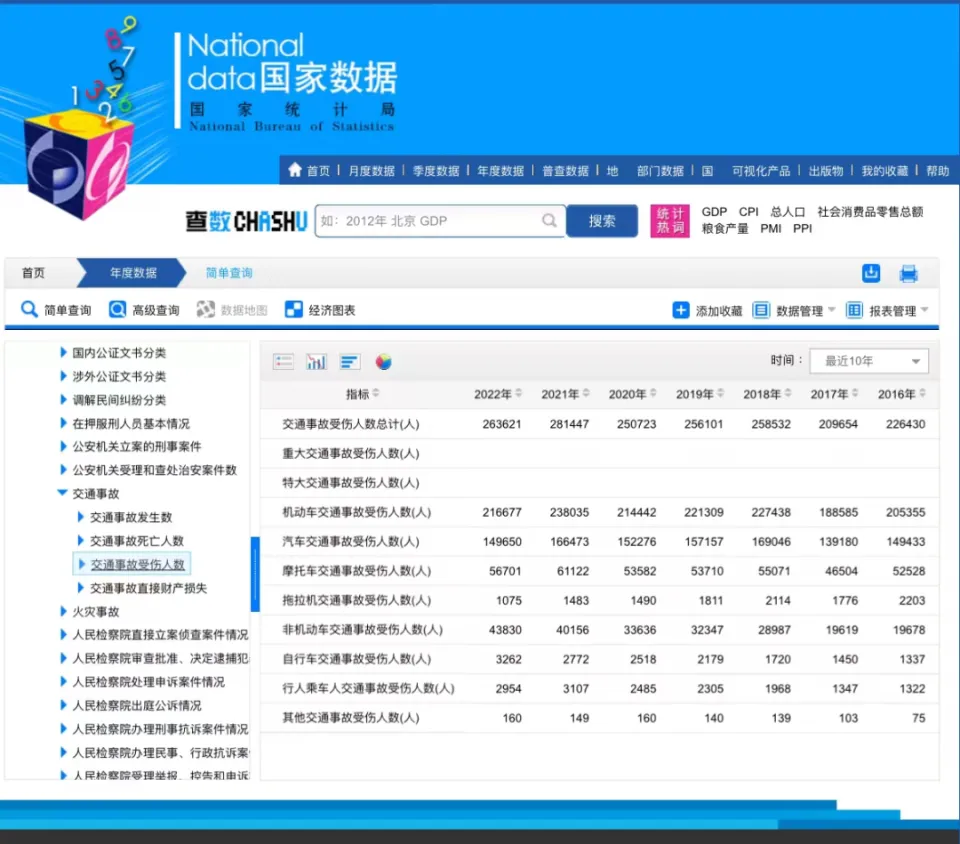This screenshot has width=960, height=844.
Task: Switch to the bar chart view icon
Action: 316,361
